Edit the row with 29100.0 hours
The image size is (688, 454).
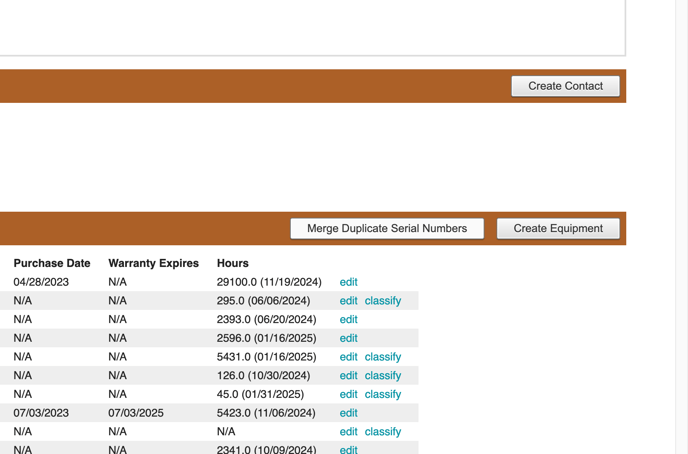coord(348,282)
